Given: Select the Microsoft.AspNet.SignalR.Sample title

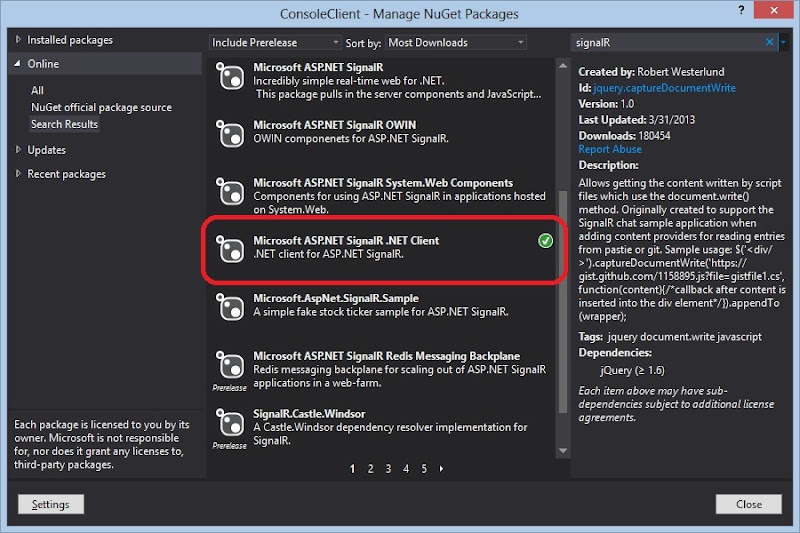Looking at the screenshot, I should click(x=336, y=298).
